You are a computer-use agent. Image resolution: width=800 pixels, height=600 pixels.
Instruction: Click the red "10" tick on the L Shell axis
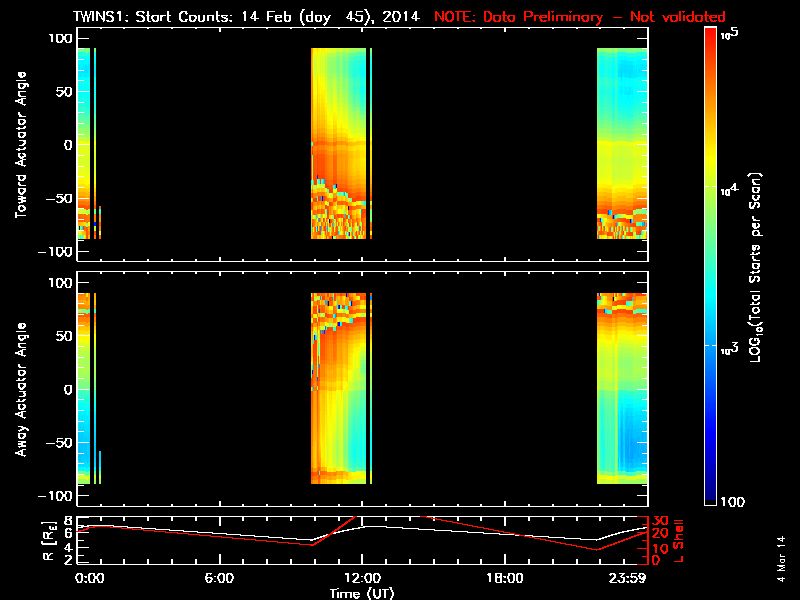pos(660,549)
